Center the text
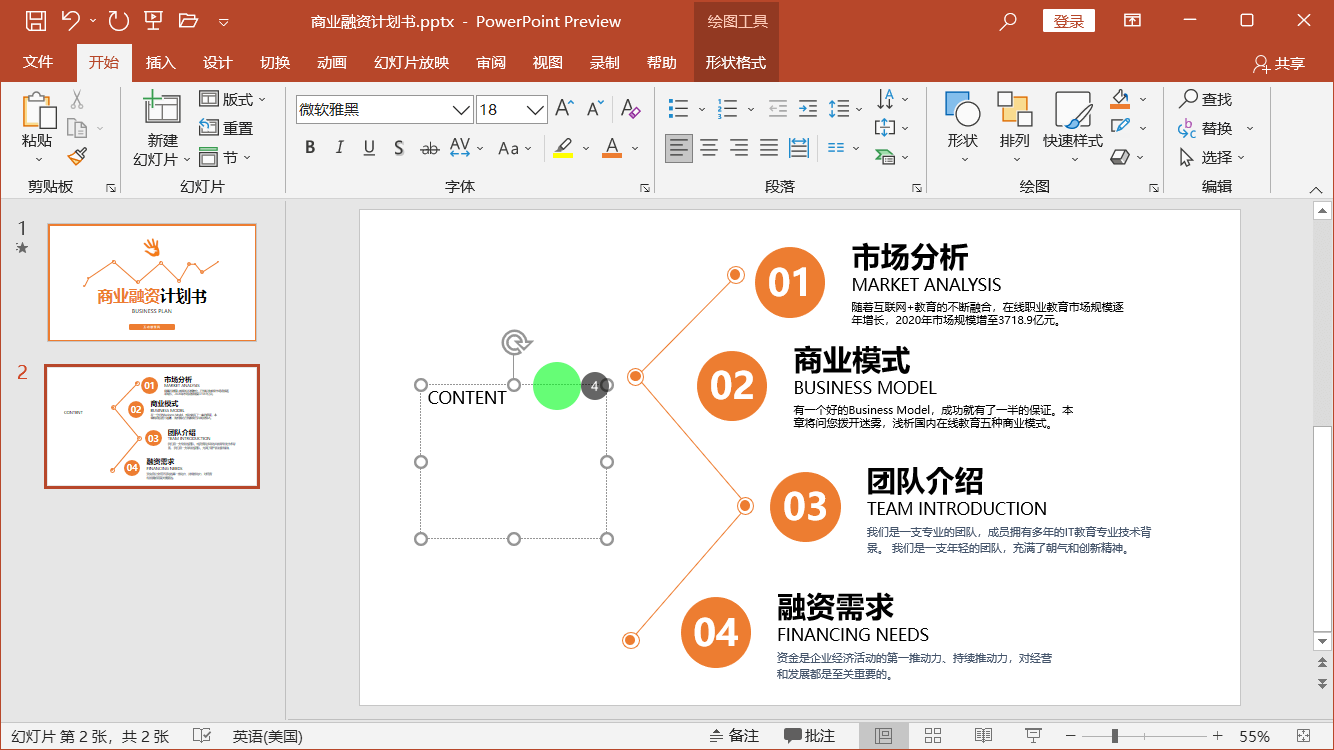1334x750 pixels. tap(709, 149)
